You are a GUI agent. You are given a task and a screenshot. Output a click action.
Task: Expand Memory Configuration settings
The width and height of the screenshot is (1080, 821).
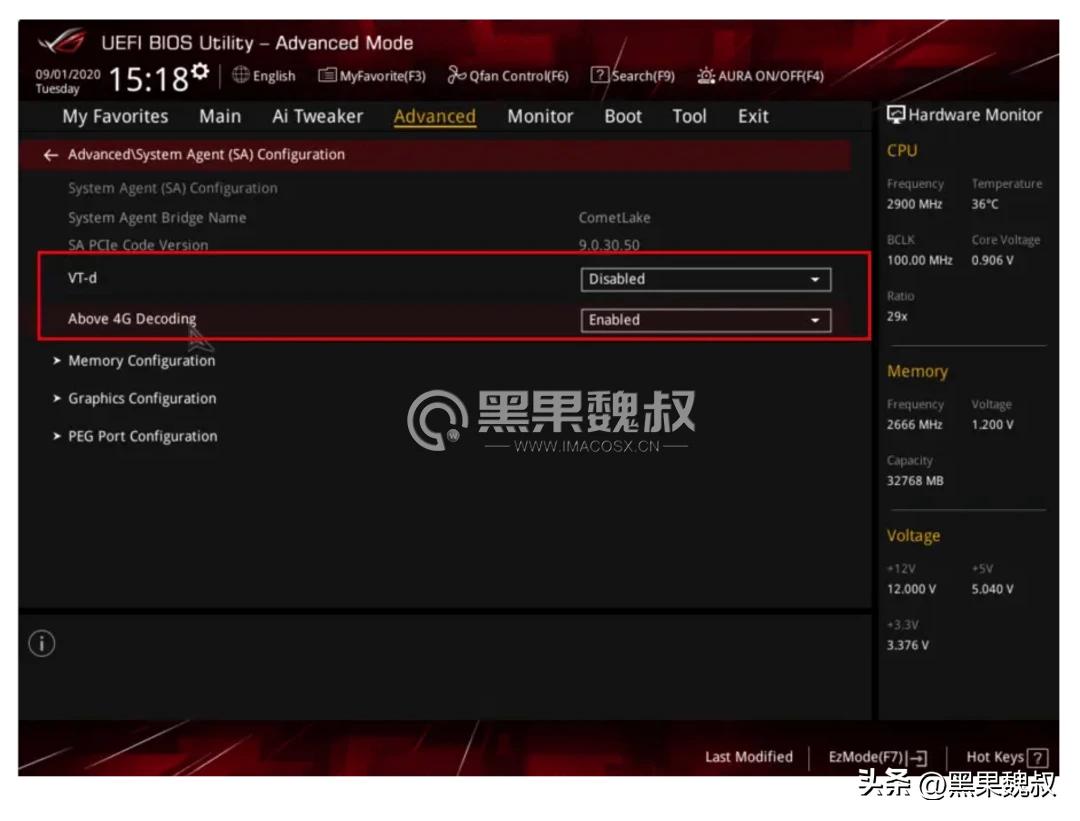pos(140,360)
